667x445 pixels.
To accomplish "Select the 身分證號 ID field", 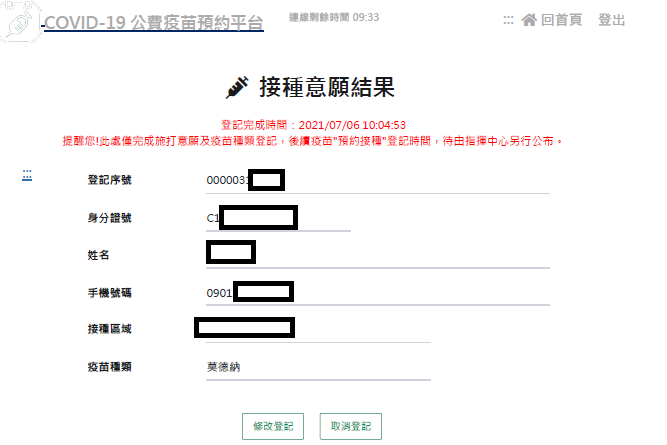I will click(x=278, y=218).
